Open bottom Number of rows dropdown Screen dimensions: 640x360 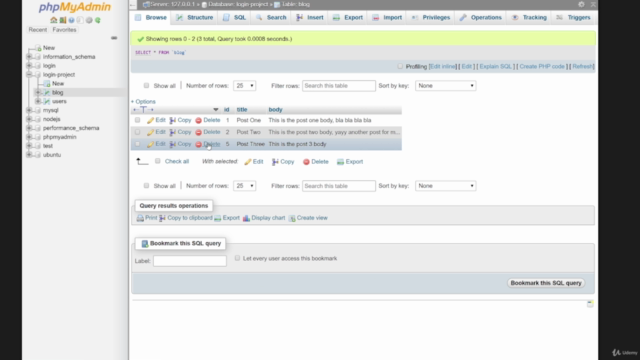point(244,186)
